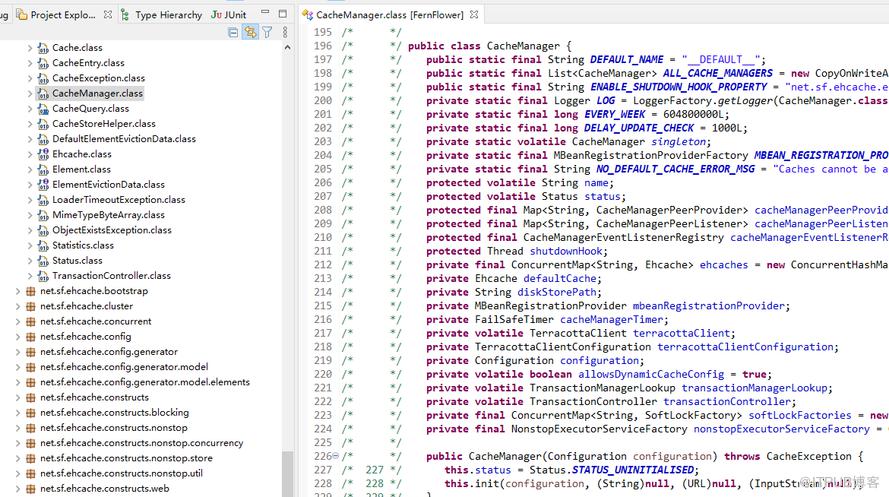This screenshot has height=497, width=889.
Task: Expand the net.sf.ehcache.config package
Action: (x=18, y=337)
